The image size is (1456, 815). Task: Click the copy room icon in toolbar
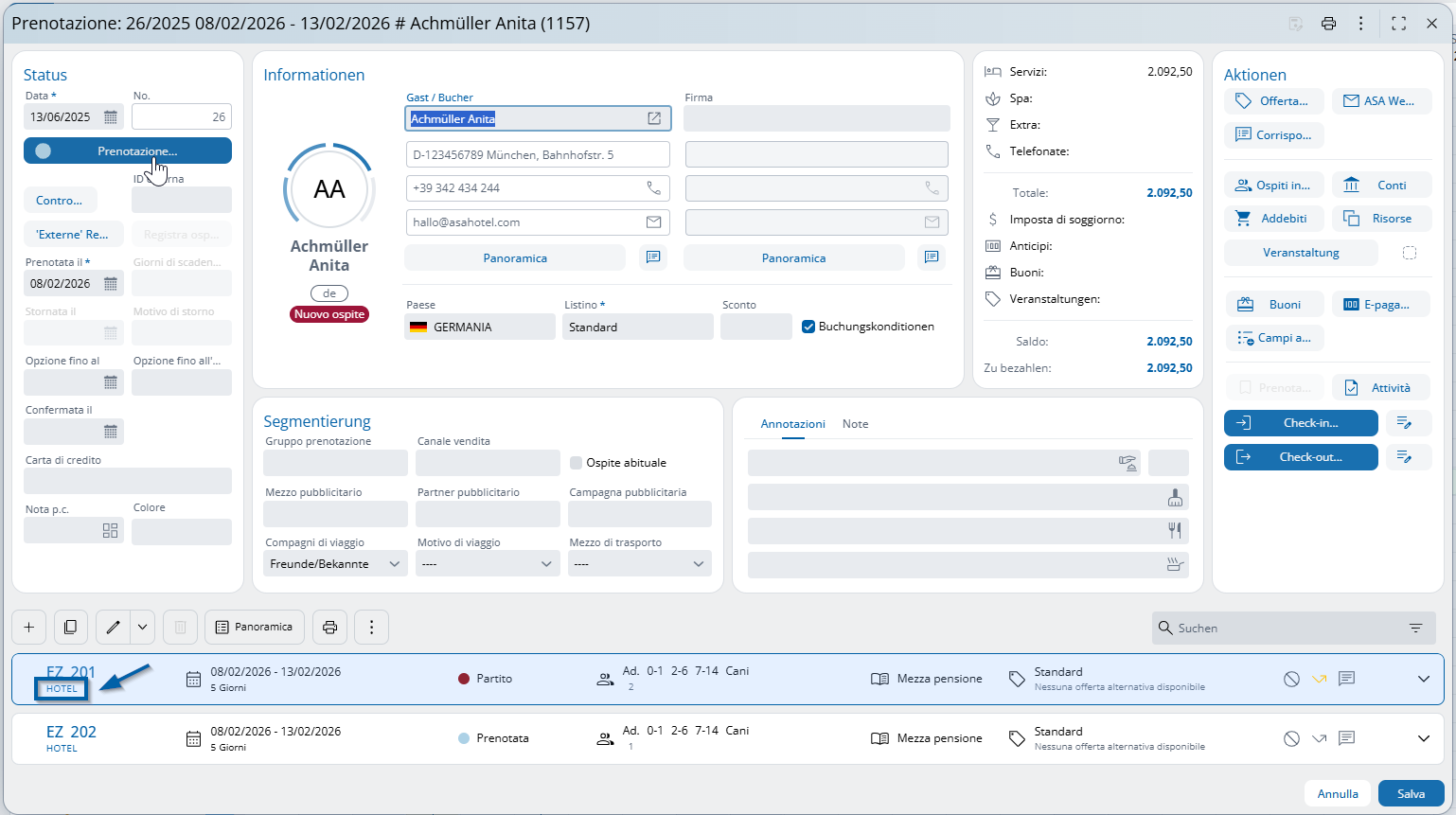click(x=70, y=627)
